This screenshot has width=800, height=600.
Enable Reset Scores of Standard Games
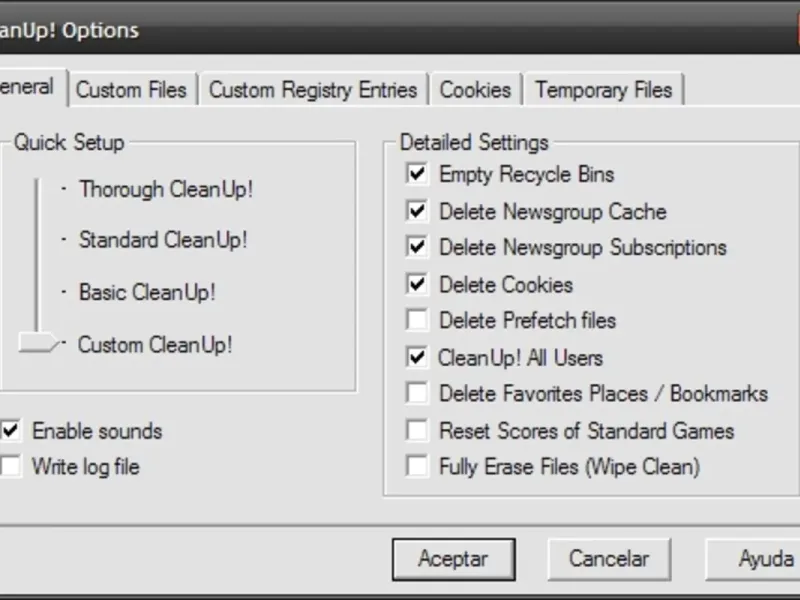417,430
